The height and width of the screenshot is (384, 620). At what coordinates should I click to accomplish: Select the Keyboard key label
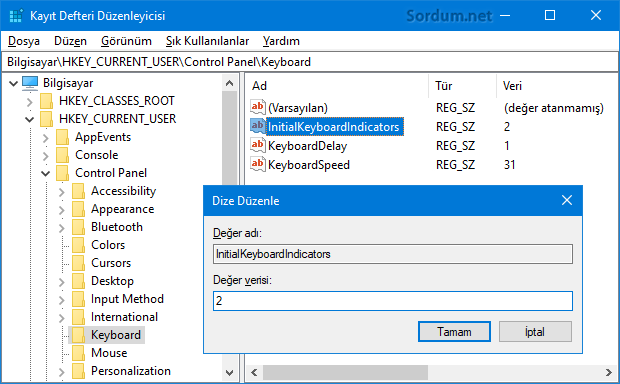(x=116, y=335)
